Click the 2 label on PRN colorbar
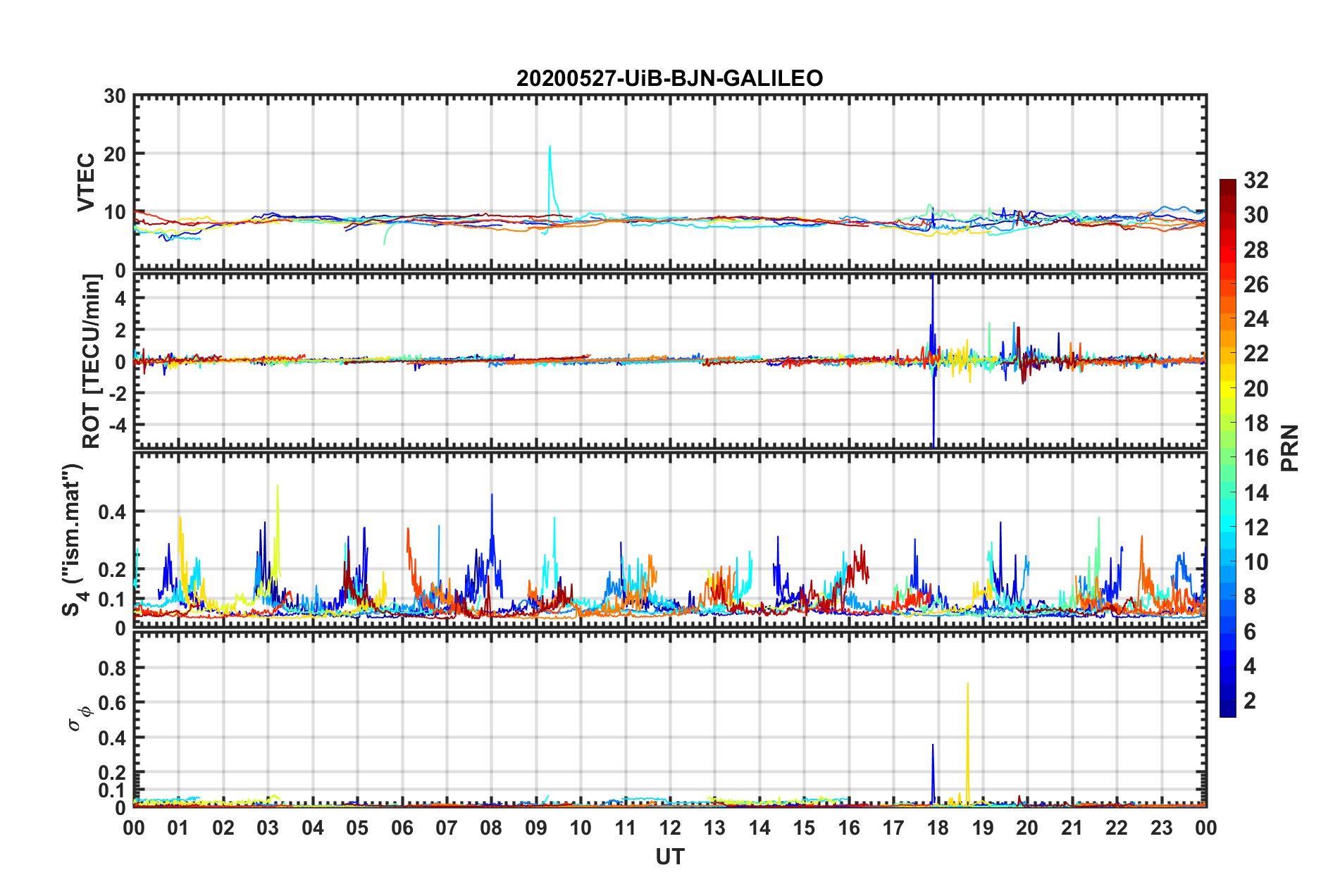Image resolution: width=1340 pixels, height=896 pixels. click(x=1250, y=701)
